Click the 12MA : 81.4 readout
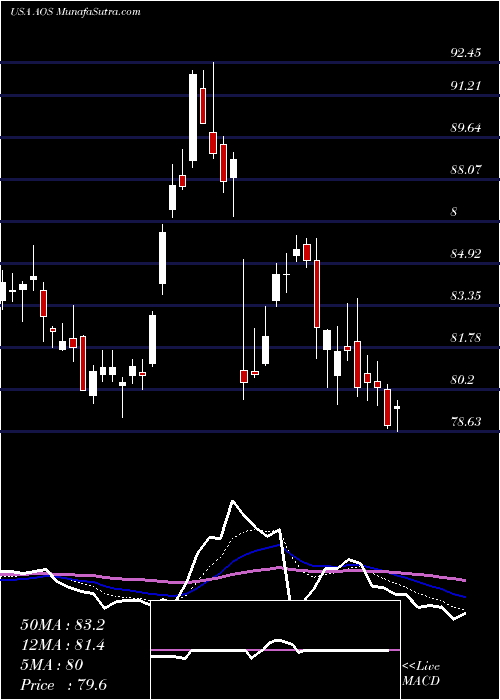The image size is (500, 700). [62, 645]
